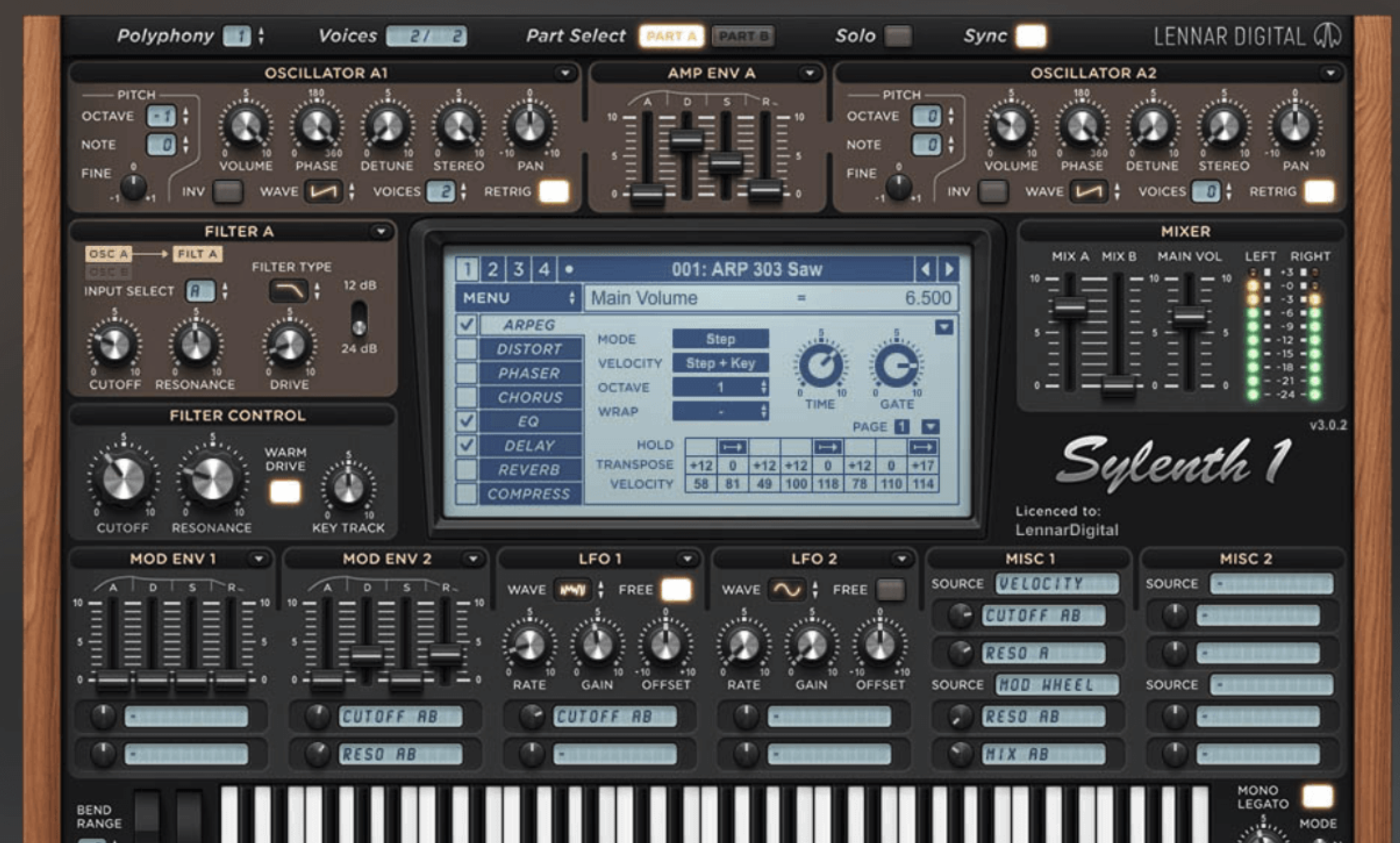Open the Oscillator A2 section dropdown
This screenshot has height=843, width=1400.
pyautogui.click(x=1330, y=73)
